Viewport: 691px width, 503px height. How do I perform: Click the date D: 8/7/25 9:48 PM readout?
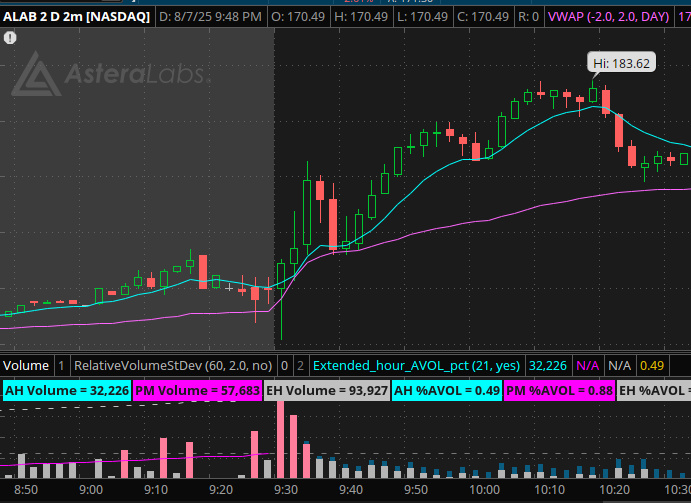coord(210,17)
